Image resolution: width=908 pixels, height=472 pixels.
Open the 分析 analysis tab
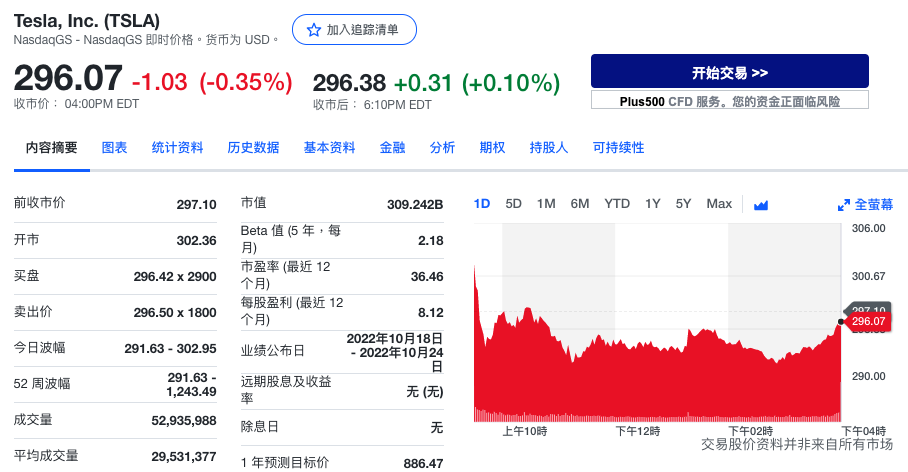(x=442, y=148)
